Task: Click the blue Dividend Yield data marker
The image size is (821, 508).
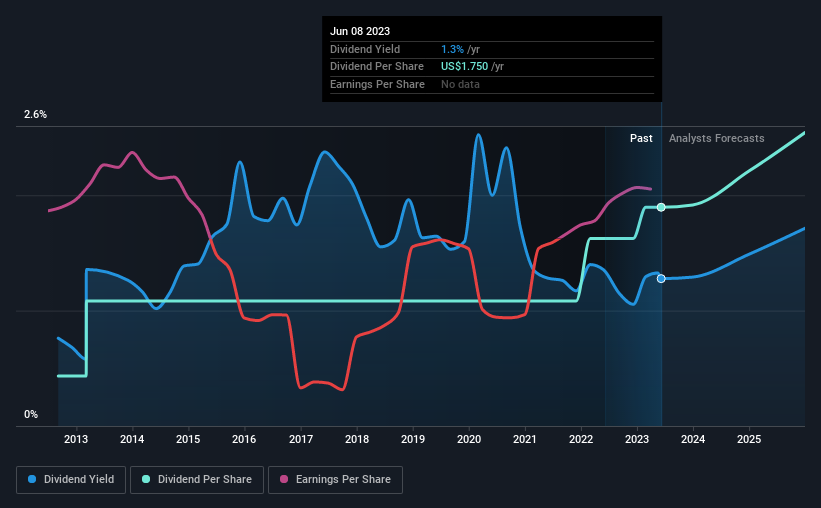Action: [661, 278]
